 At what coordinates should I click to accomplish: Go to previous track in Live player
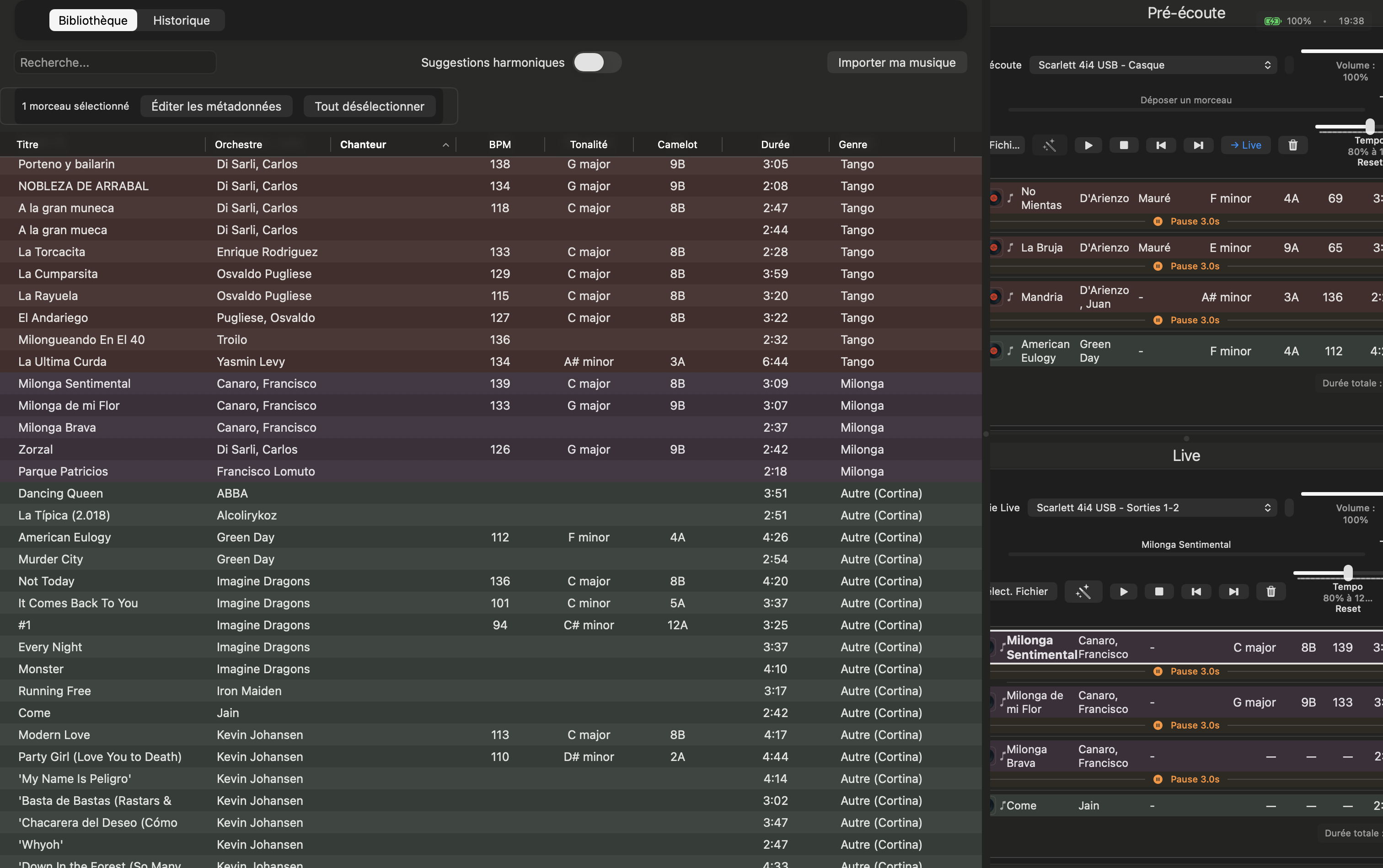coord(1196,592)
